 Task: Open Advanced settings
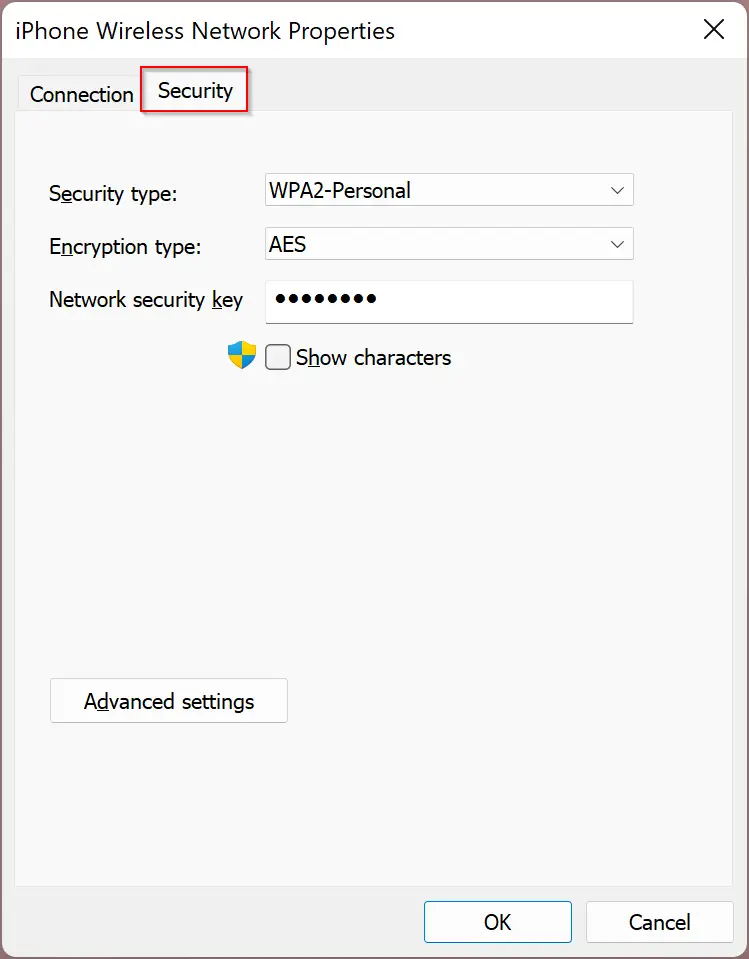tap(169, 701)
